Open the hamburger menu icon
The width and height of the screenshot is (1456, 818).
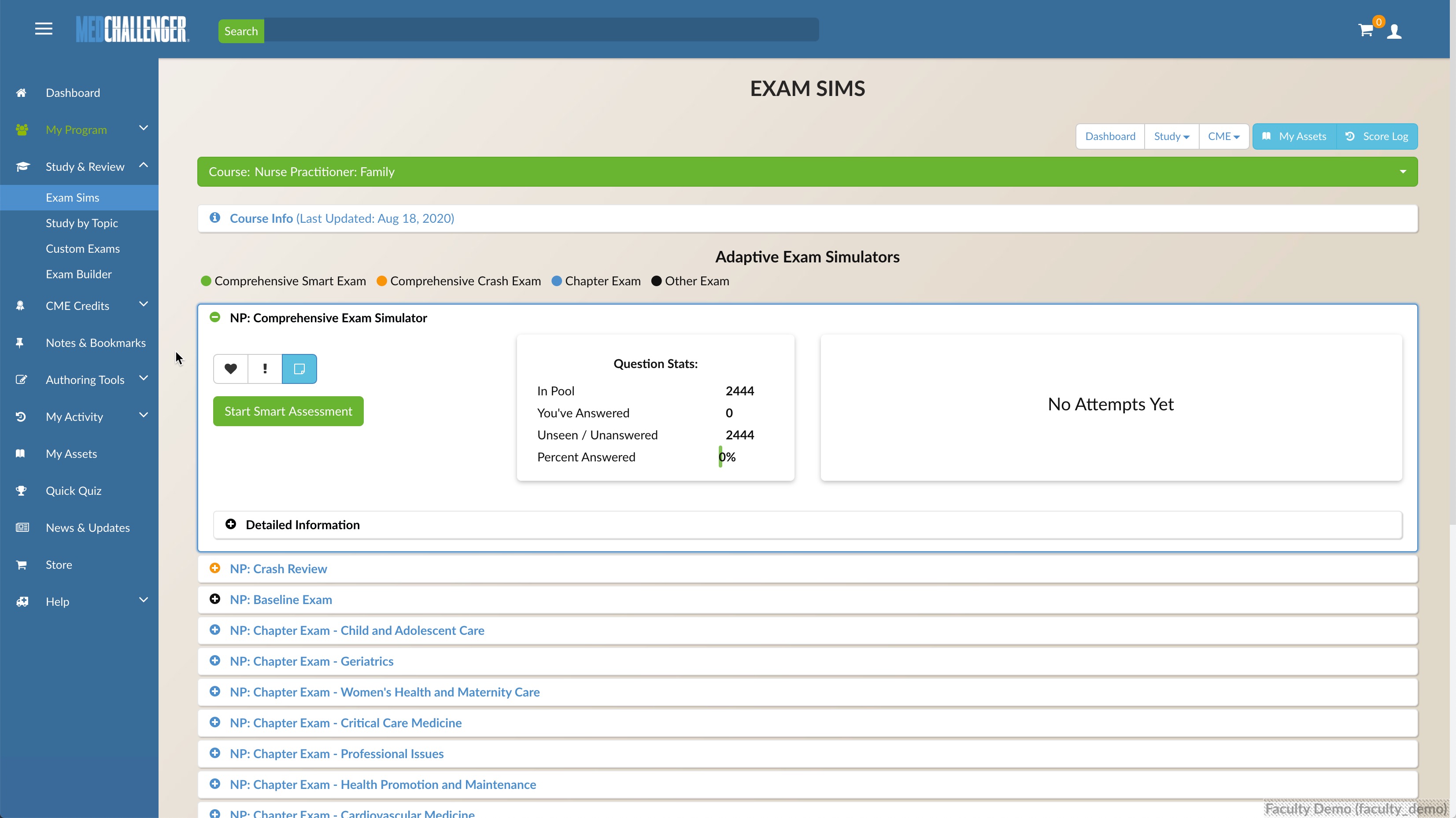click(44, 29)
